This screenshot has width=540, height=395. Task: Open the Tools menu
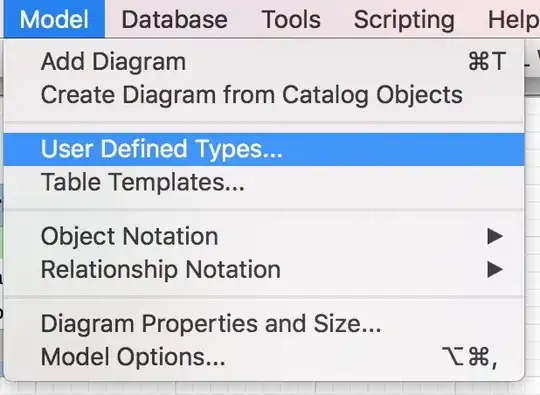[x=291, y=19]
